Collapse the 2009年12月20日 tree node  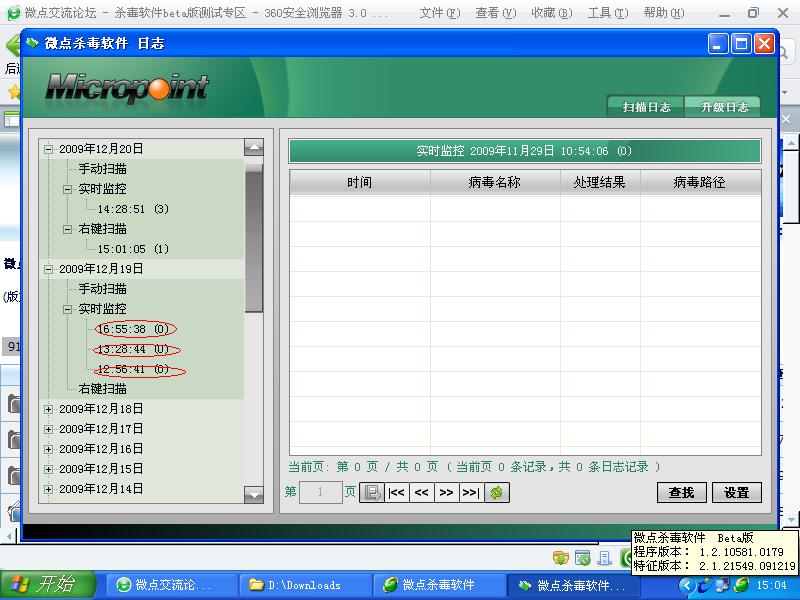click(x=48, y=149)
